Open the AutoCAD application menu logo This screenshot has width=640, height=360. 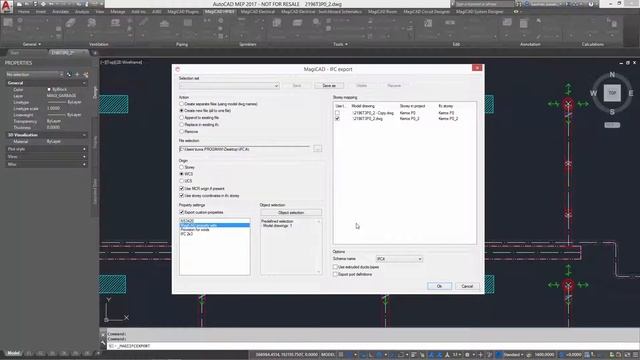[6, 6]
